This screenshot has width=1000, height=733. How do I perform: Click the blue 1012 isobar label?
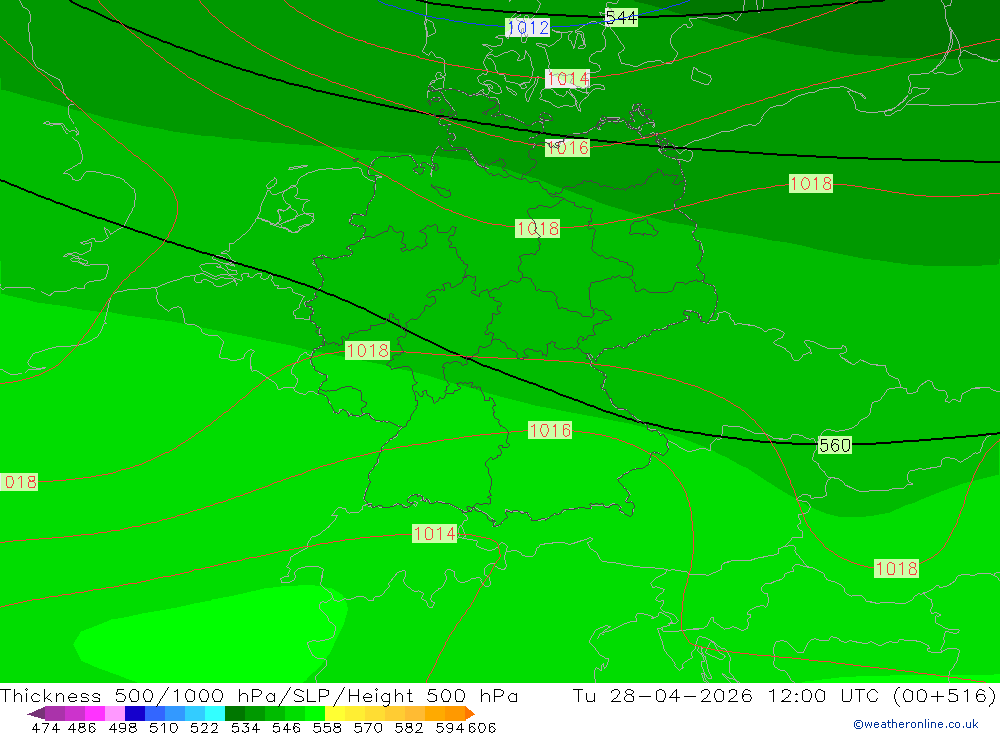(x=527, y=27)
